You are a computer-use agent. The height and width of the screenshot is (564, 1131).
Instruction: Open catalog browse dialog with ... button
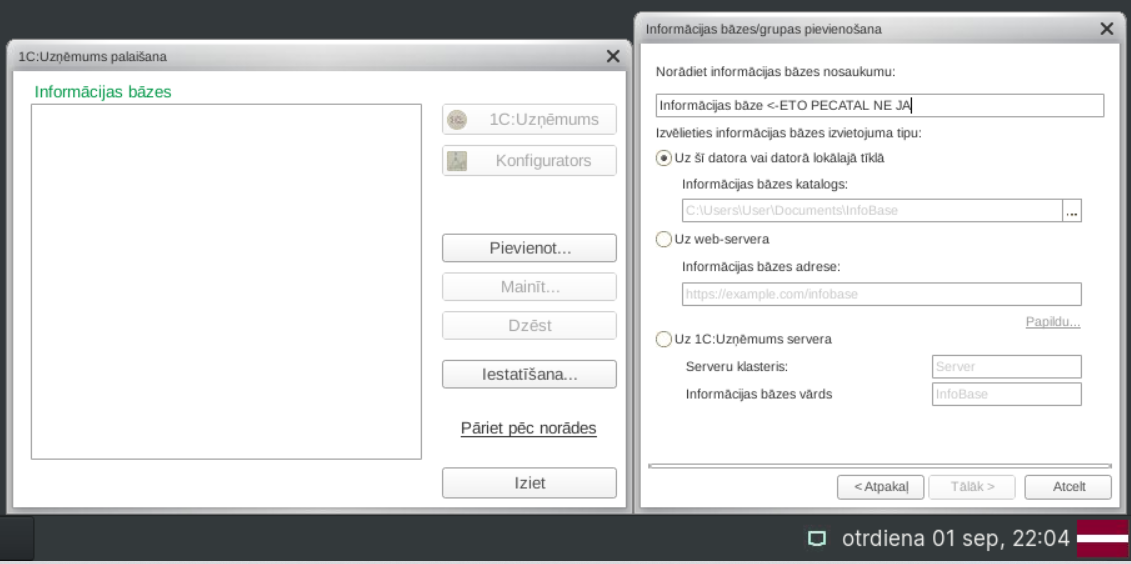1072,211
